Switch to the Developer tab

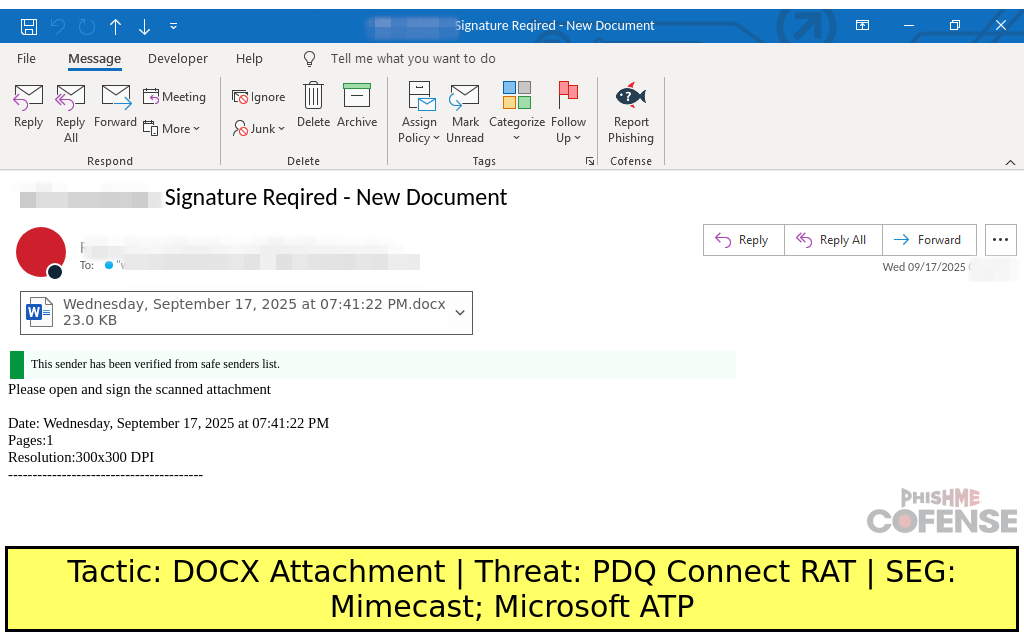click(178, 59)
